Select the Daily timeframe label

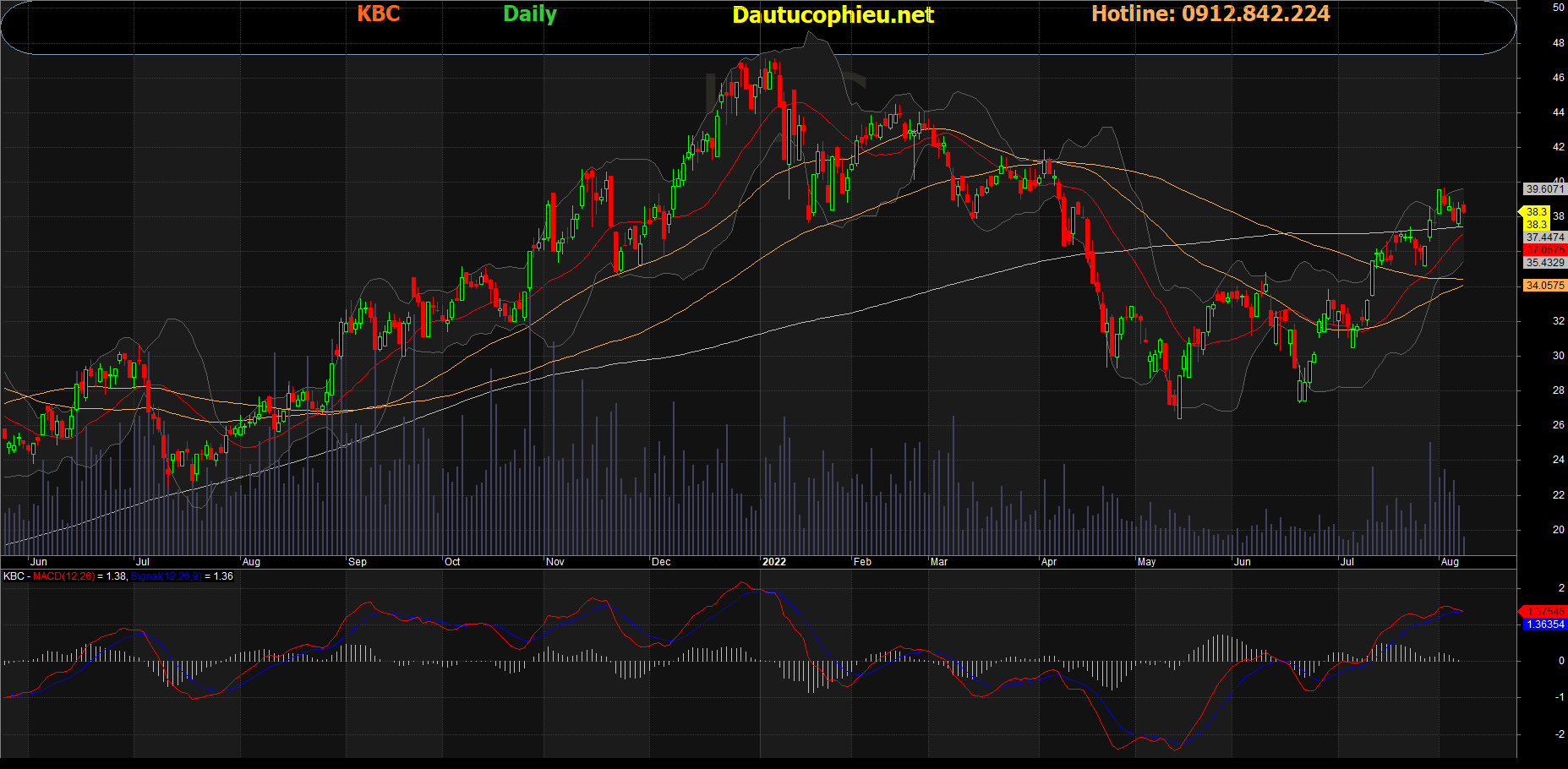pyautogui.click(x=529, y=14)
